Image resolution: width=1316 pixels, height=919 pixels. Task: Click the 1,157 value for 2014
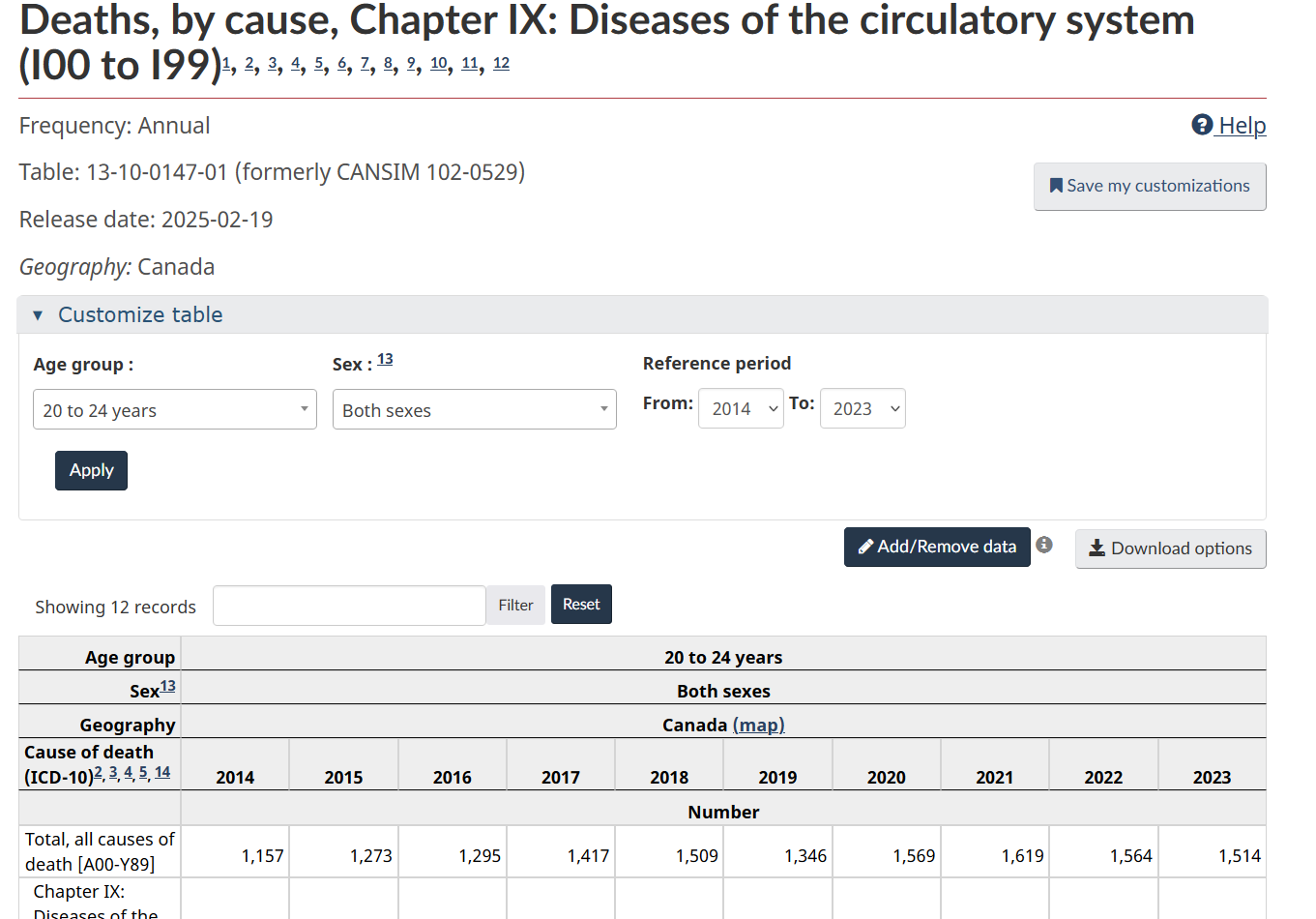coord(262,855)
